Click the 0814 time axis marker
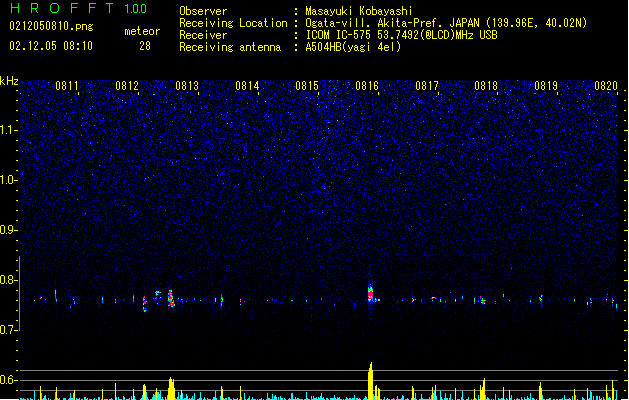 [247, 86]
